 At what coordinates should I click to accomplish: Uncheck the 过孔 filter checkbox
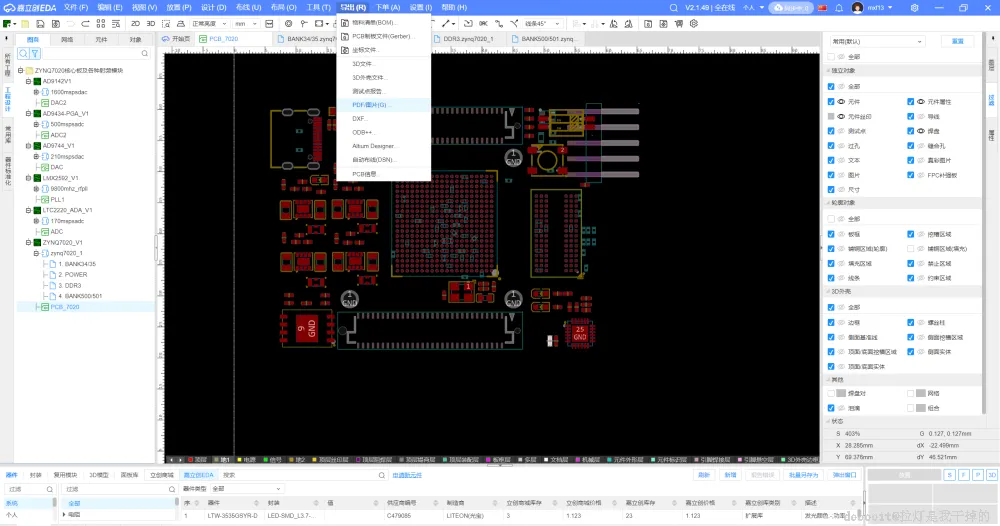click(x=831, y=145)
